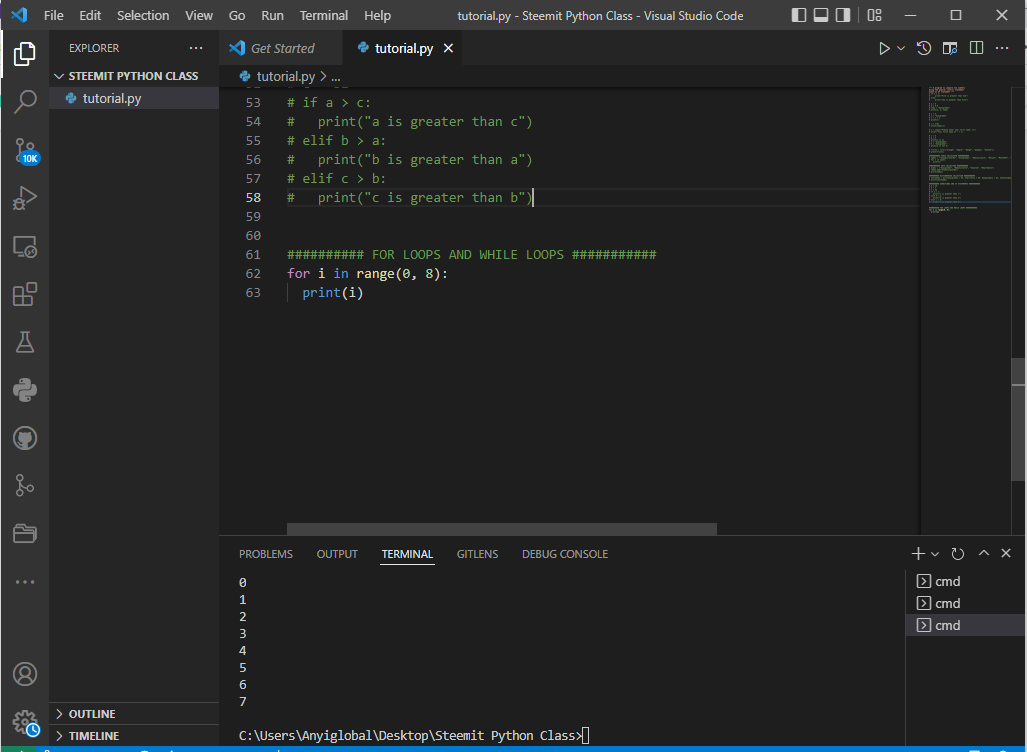
Task: Open the Terminal menu
Action: coord(324,16)
